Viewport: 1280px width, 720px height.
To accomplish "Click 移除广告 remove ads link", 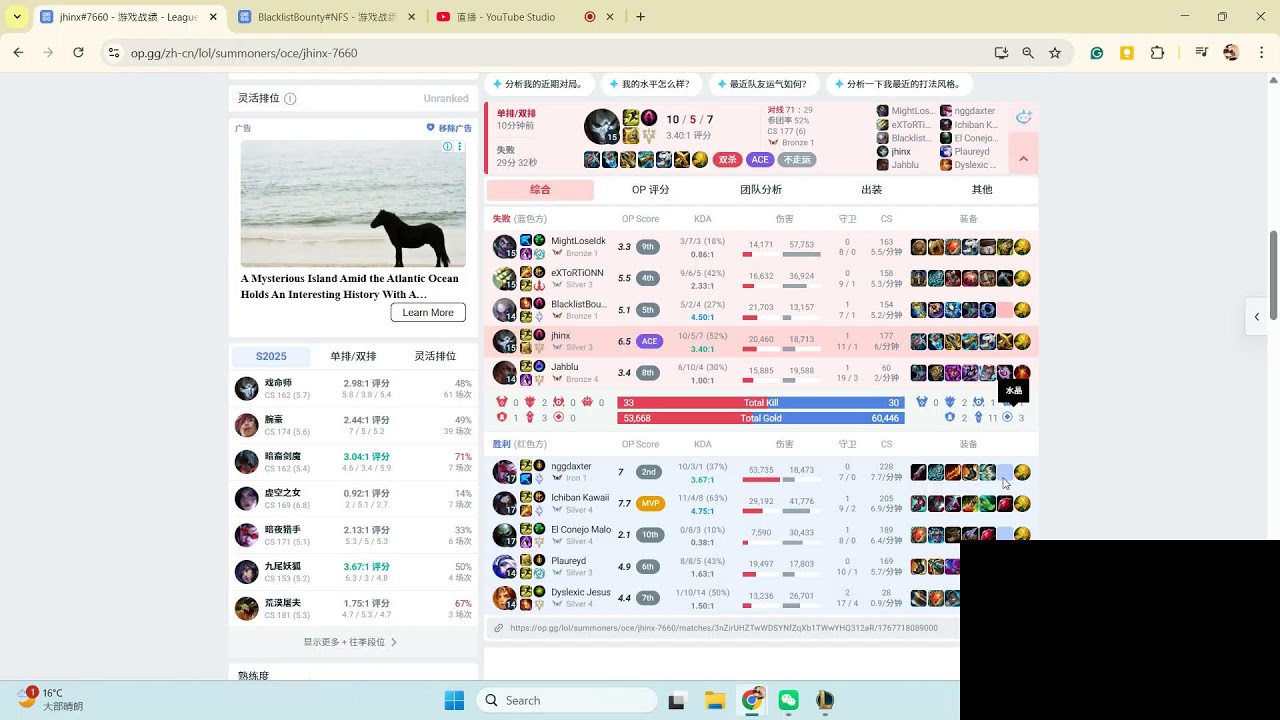I will pyautogui.click(x=449, y=128).
